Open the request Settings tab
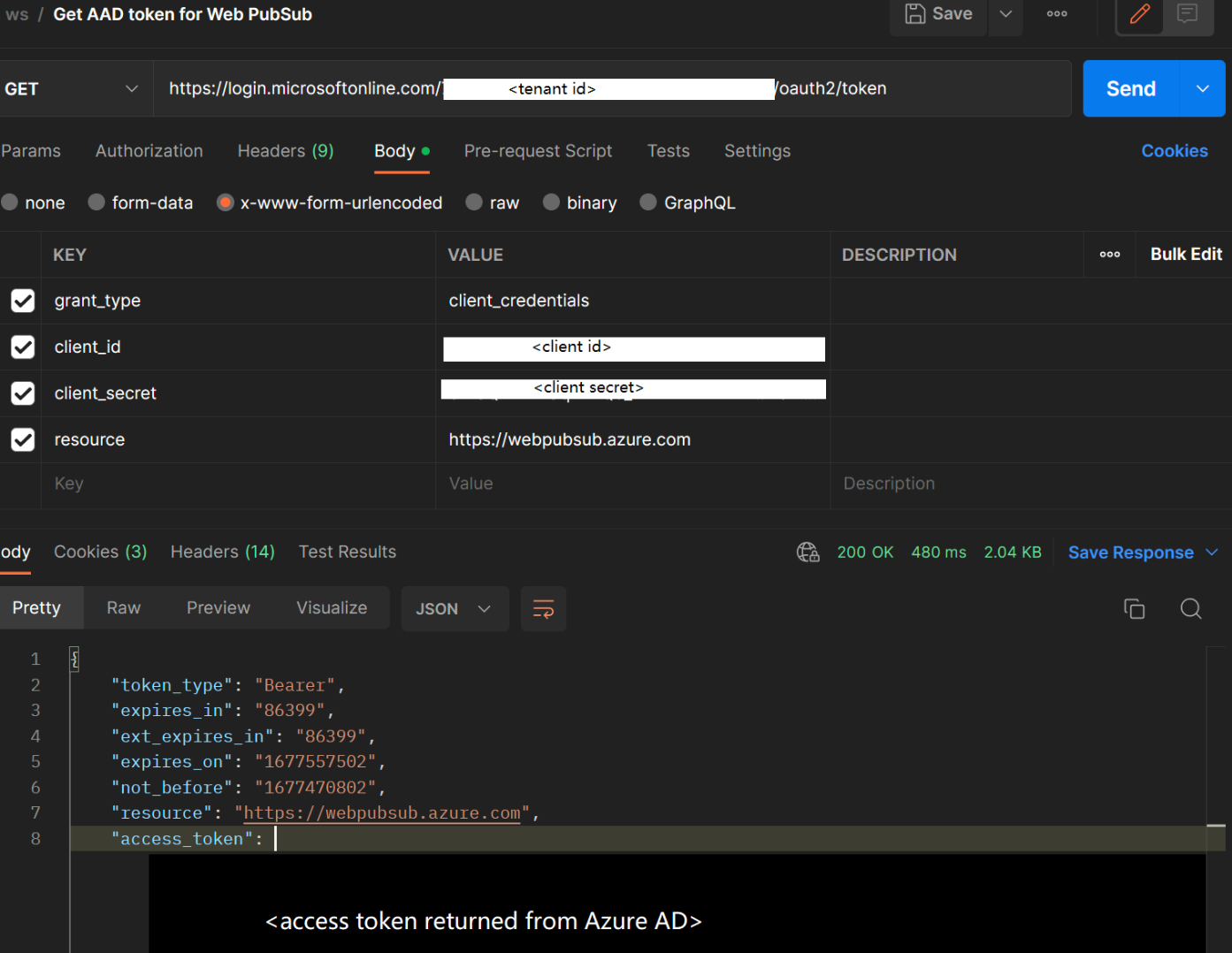 click(x=758, y=151)
